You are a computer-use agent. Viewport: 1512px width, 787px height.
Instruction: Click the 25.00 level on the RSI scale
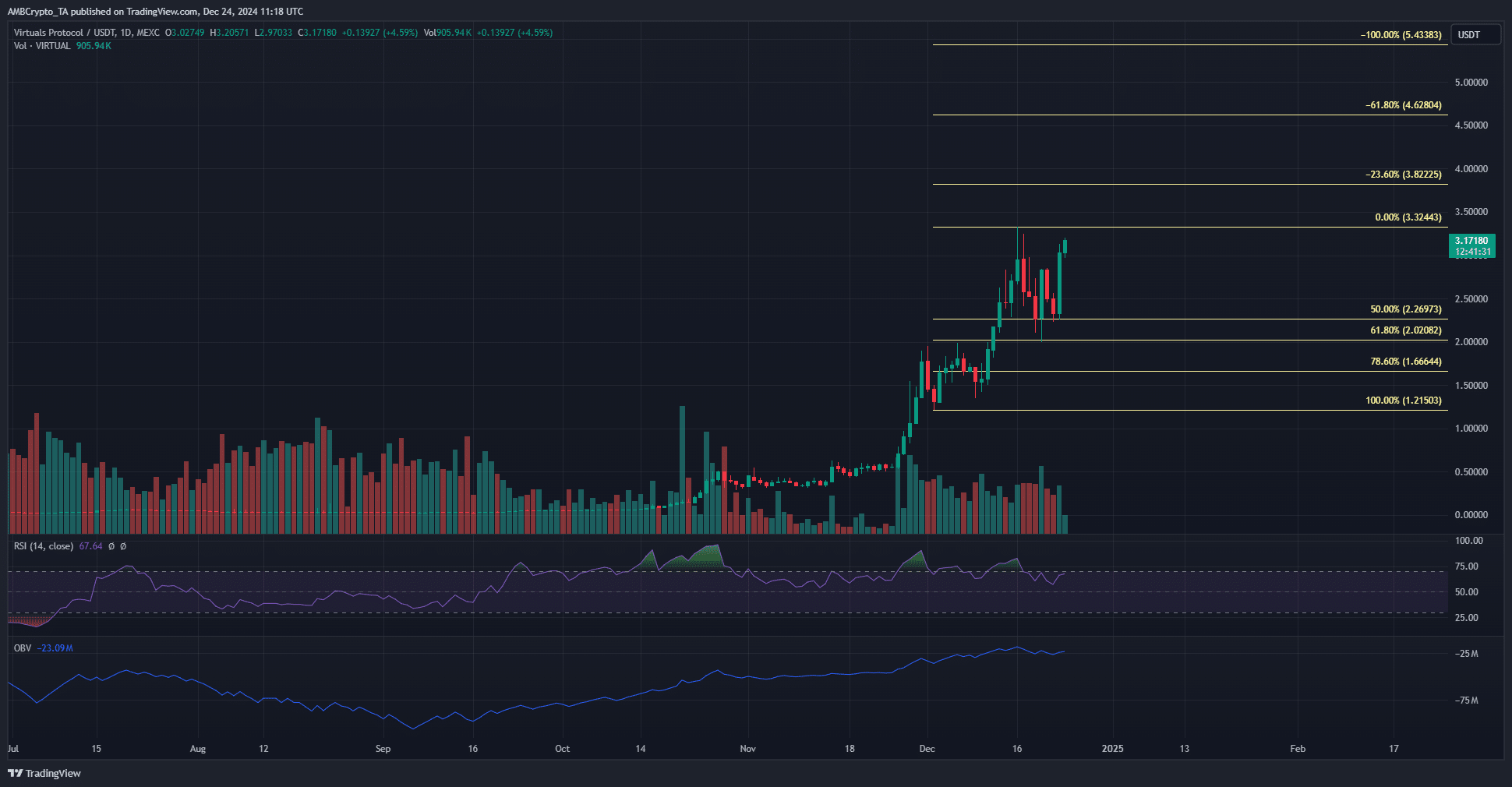point(1467,618)
